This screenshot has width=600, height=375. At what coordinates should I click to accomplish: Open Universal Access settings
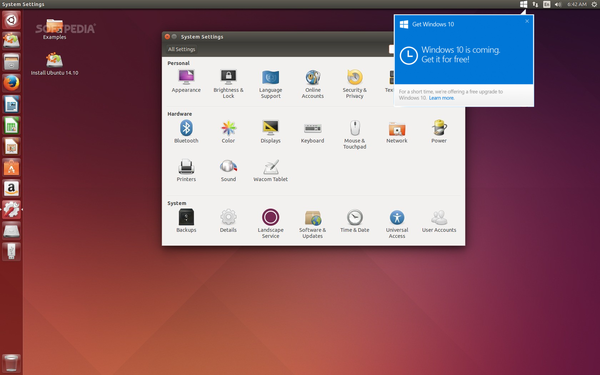(397, 224)
